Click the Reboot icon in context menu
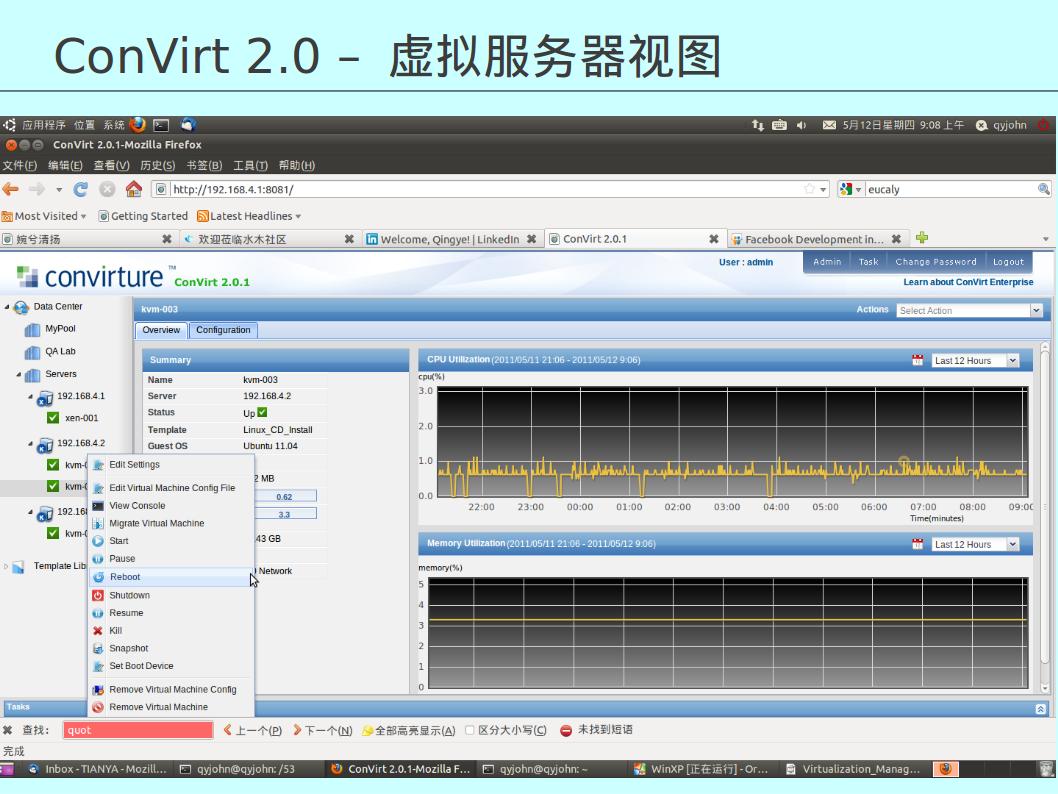This screenshot has width=1058, height=794. click(98, 577)
